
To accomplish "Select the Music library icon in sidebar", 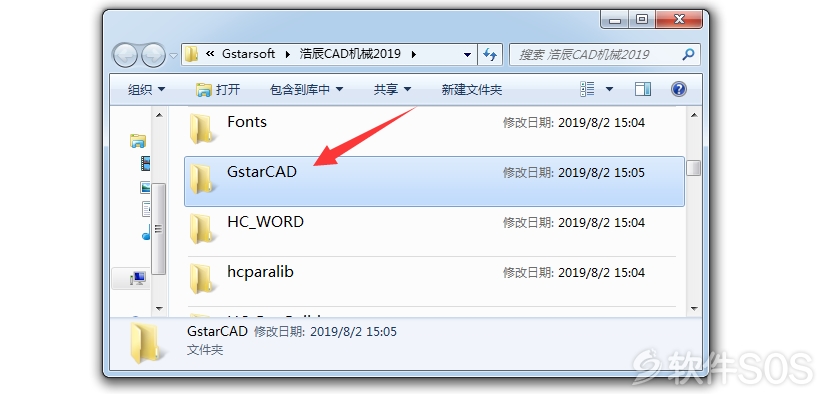I will click(x=147, y=233).
